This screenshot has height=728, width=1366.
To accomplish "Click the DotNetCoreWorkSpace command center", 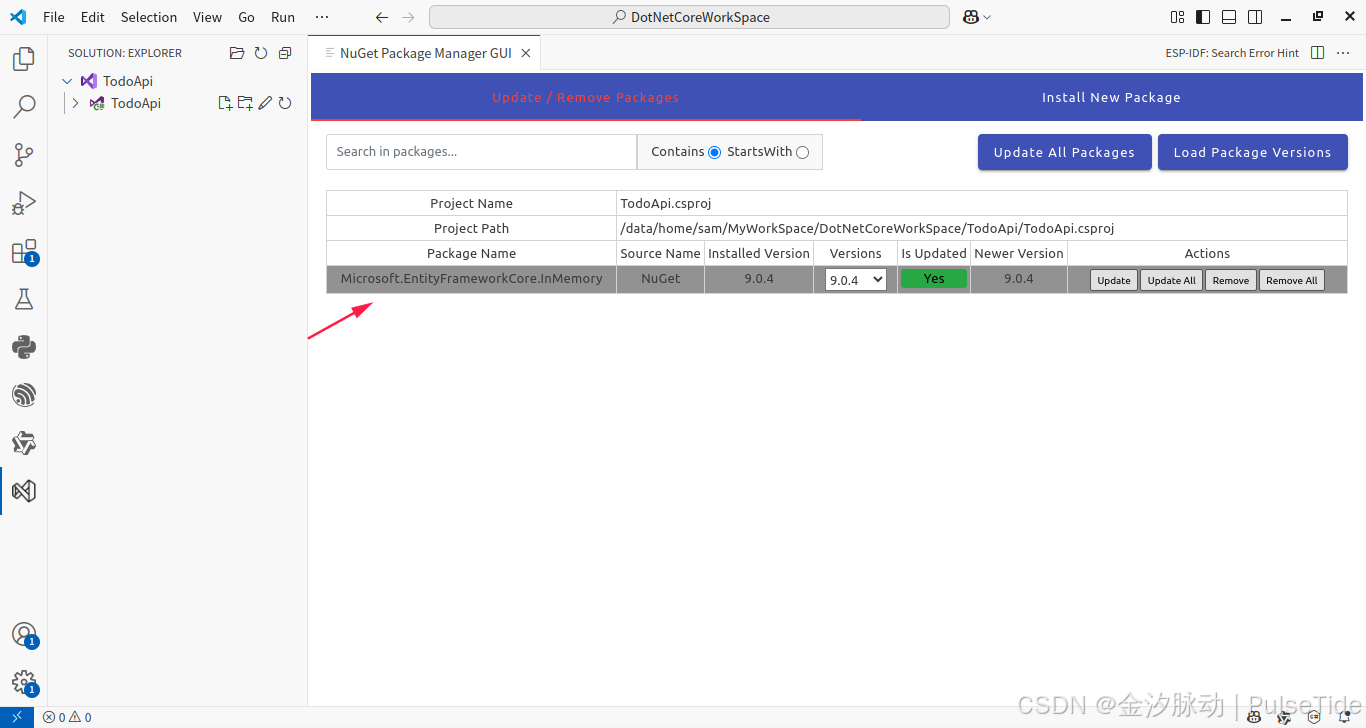I will pyautogui.click(x=689, y=17).
